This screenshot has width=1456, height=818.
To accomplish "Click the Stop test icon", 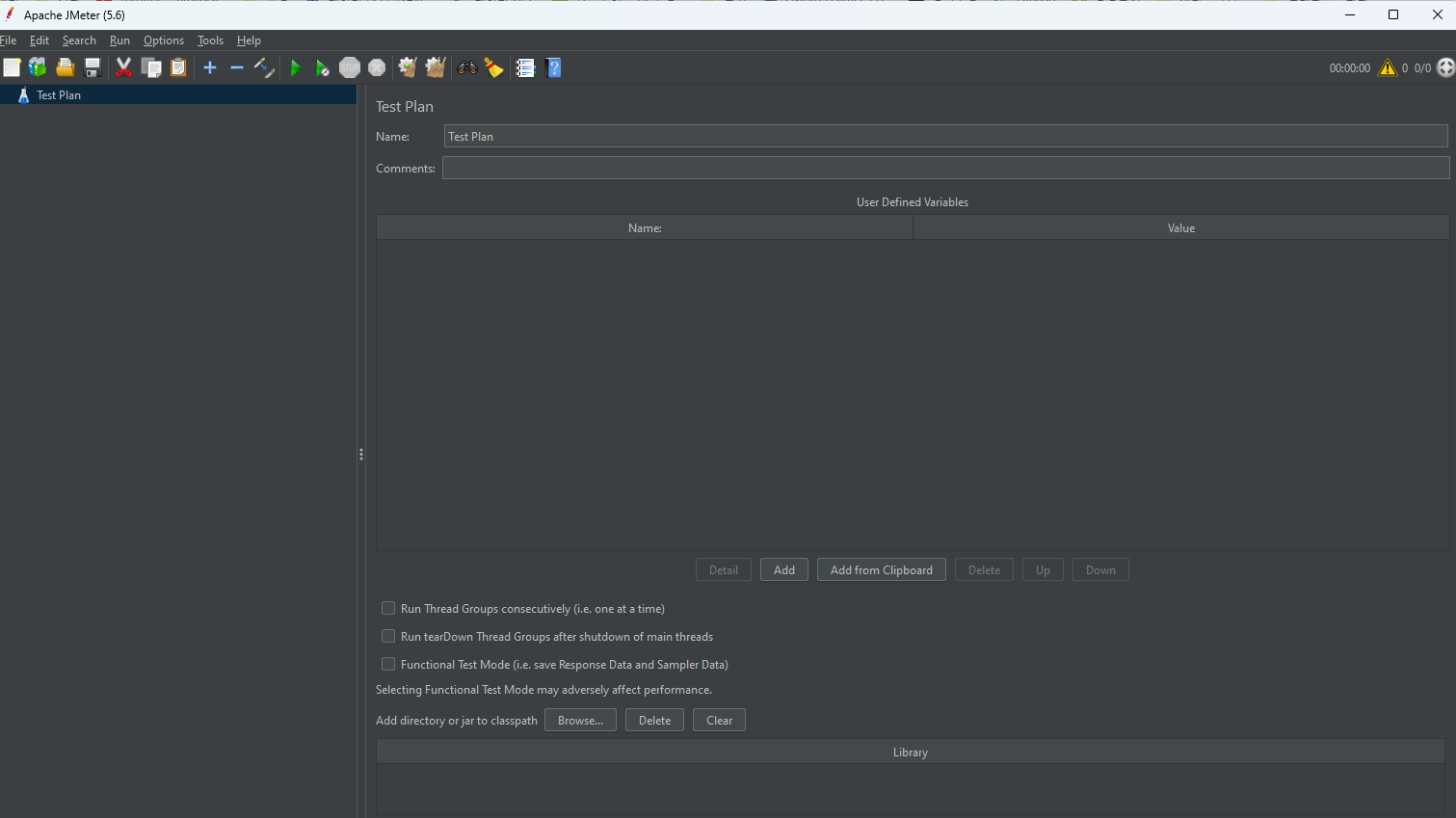I will pyautogui.click(x=350, y=67).
